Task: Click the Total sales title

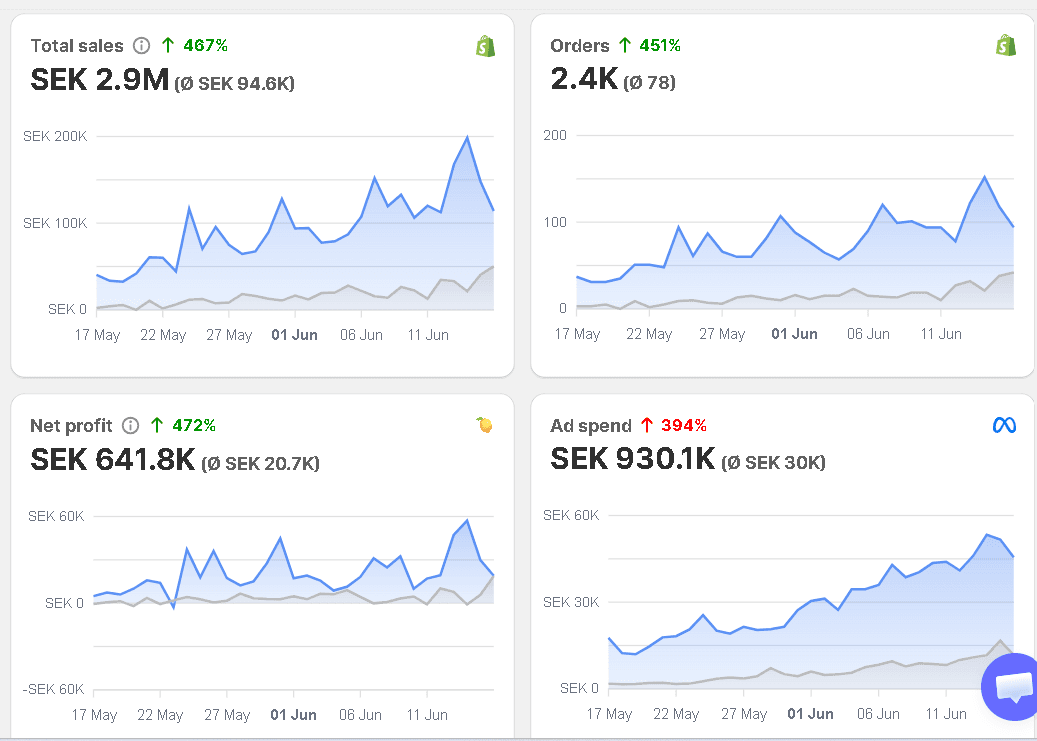Action: pos(77,46)
